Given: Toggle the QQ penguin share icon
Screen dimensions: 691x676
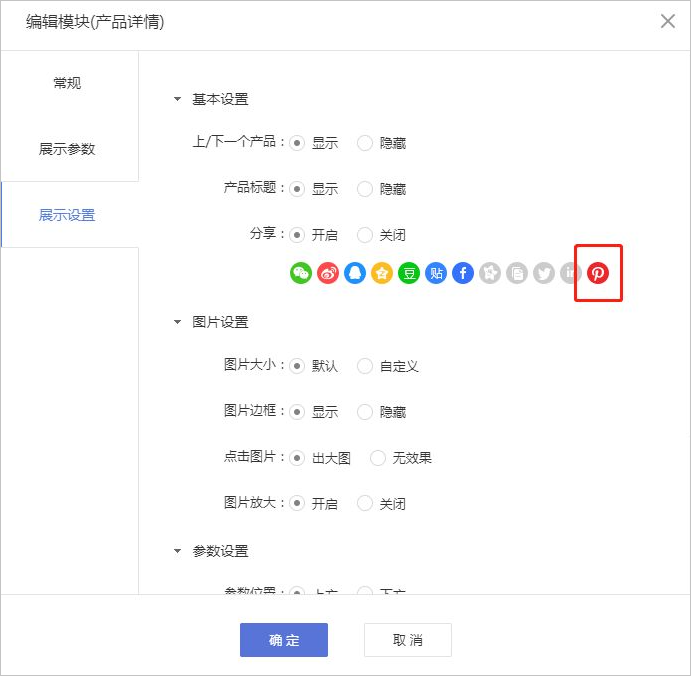Looking at the screenshot, I should point(355,273).
